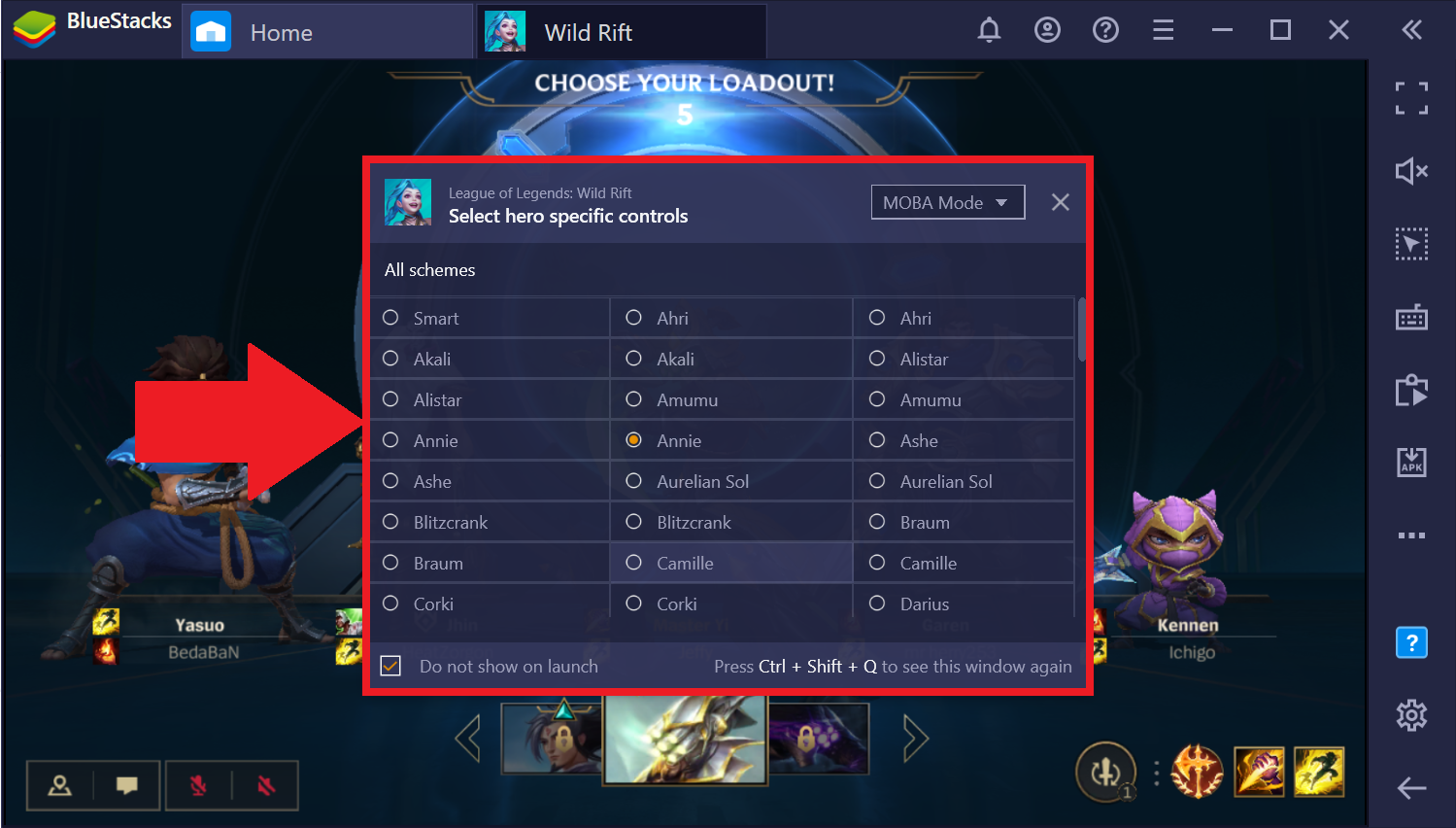Open the BlueStacks notifications bell
This screenshot has height=828, width=1456.
click(989, 30)
